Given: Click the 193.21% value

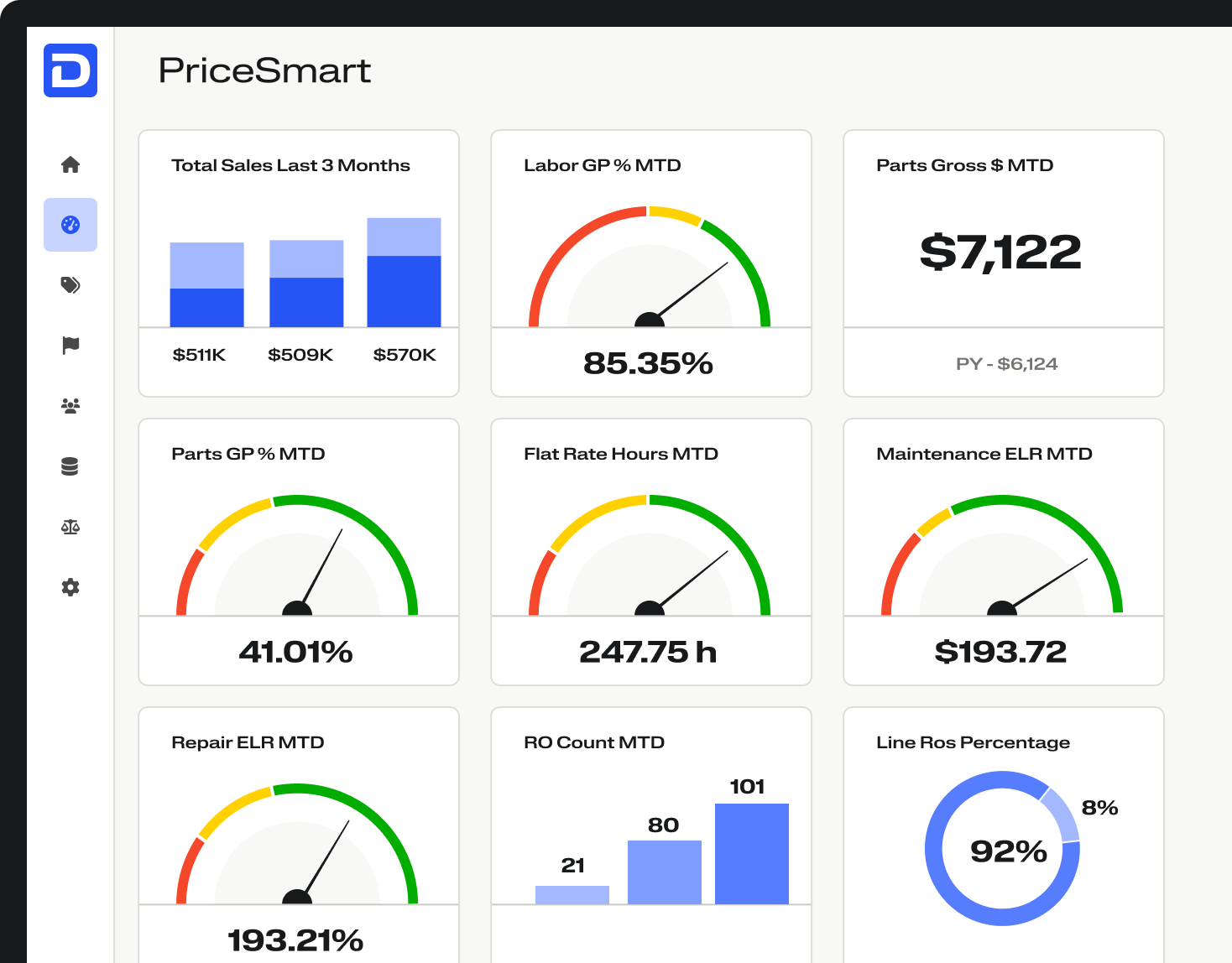Looking at the screenshot, I should [295, 940].
